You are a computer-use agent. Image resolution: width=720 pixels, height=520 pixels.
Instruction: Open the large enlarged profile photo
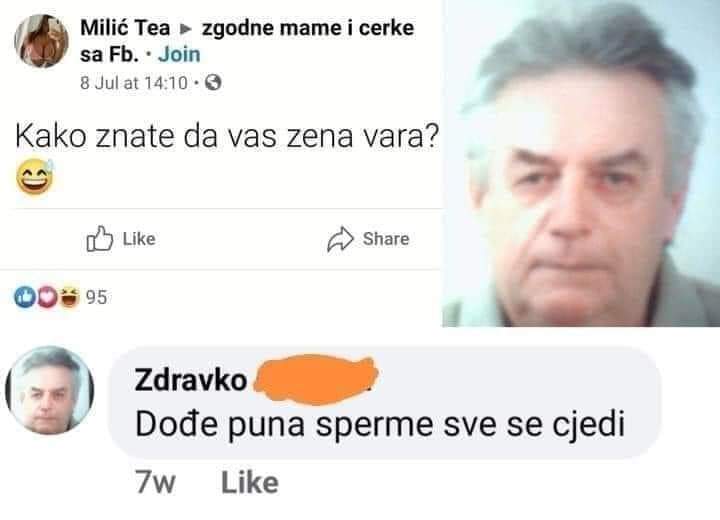pyautogui.click(x=581, y=164)
